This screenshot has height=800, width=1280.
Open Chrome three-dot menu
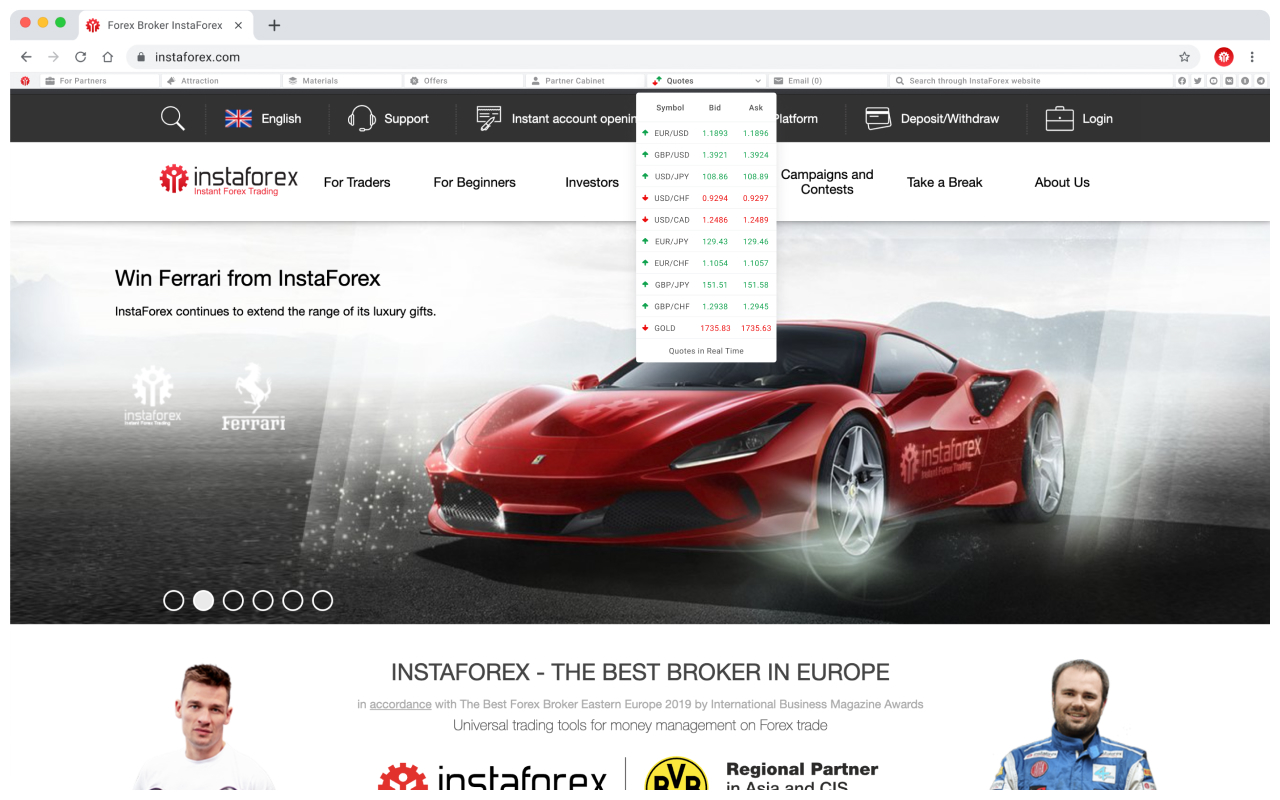tap(1252, 57)
